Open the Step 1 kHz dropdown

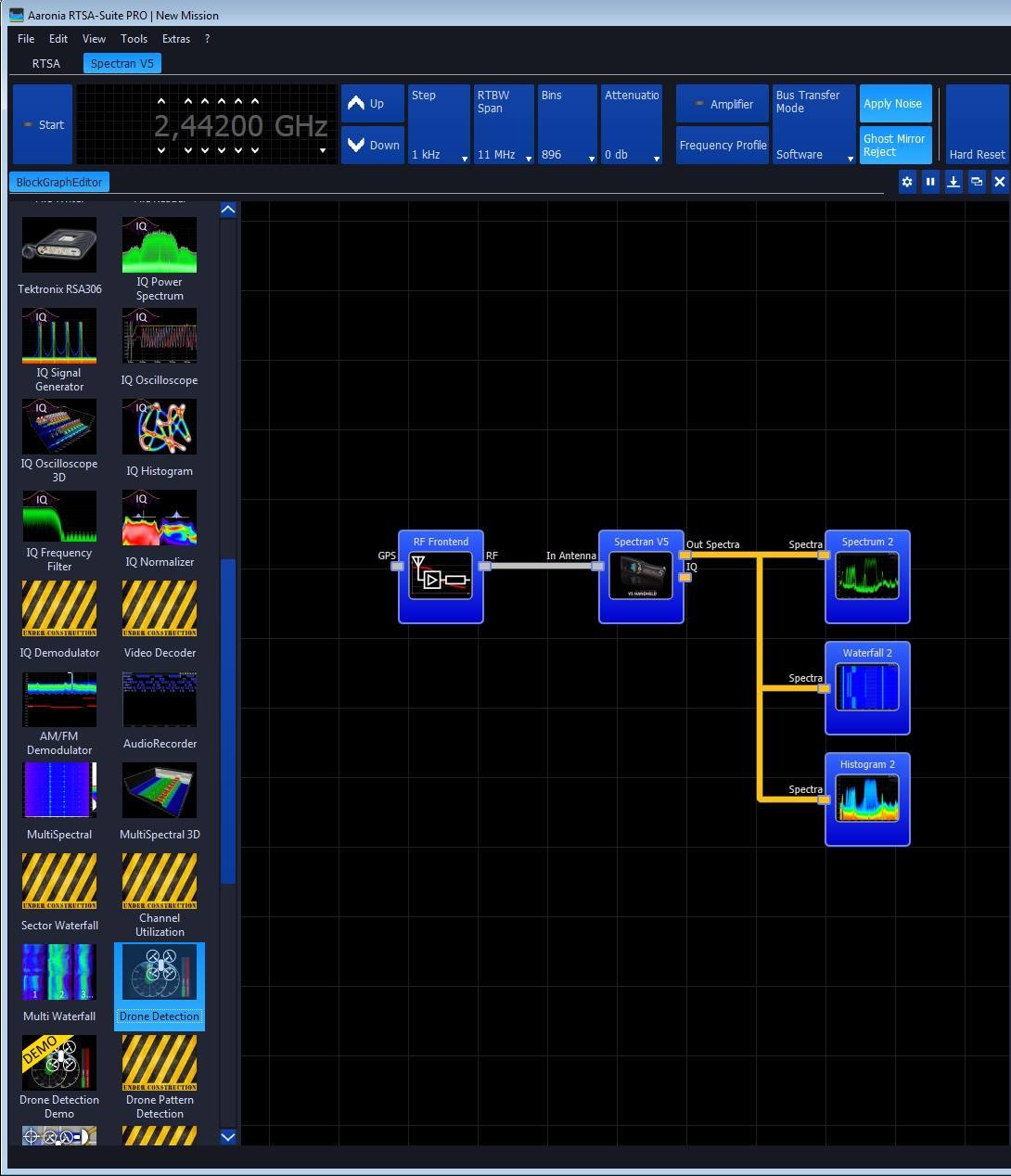(439, 124)
